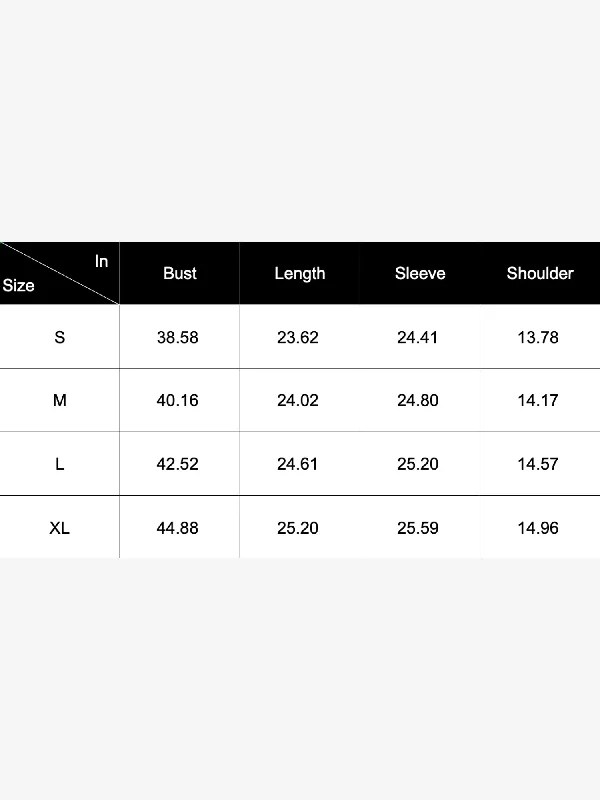The height and width of the screenshot is (800, 600).
Task: Select the L size row label
Action: click(60, 464)
